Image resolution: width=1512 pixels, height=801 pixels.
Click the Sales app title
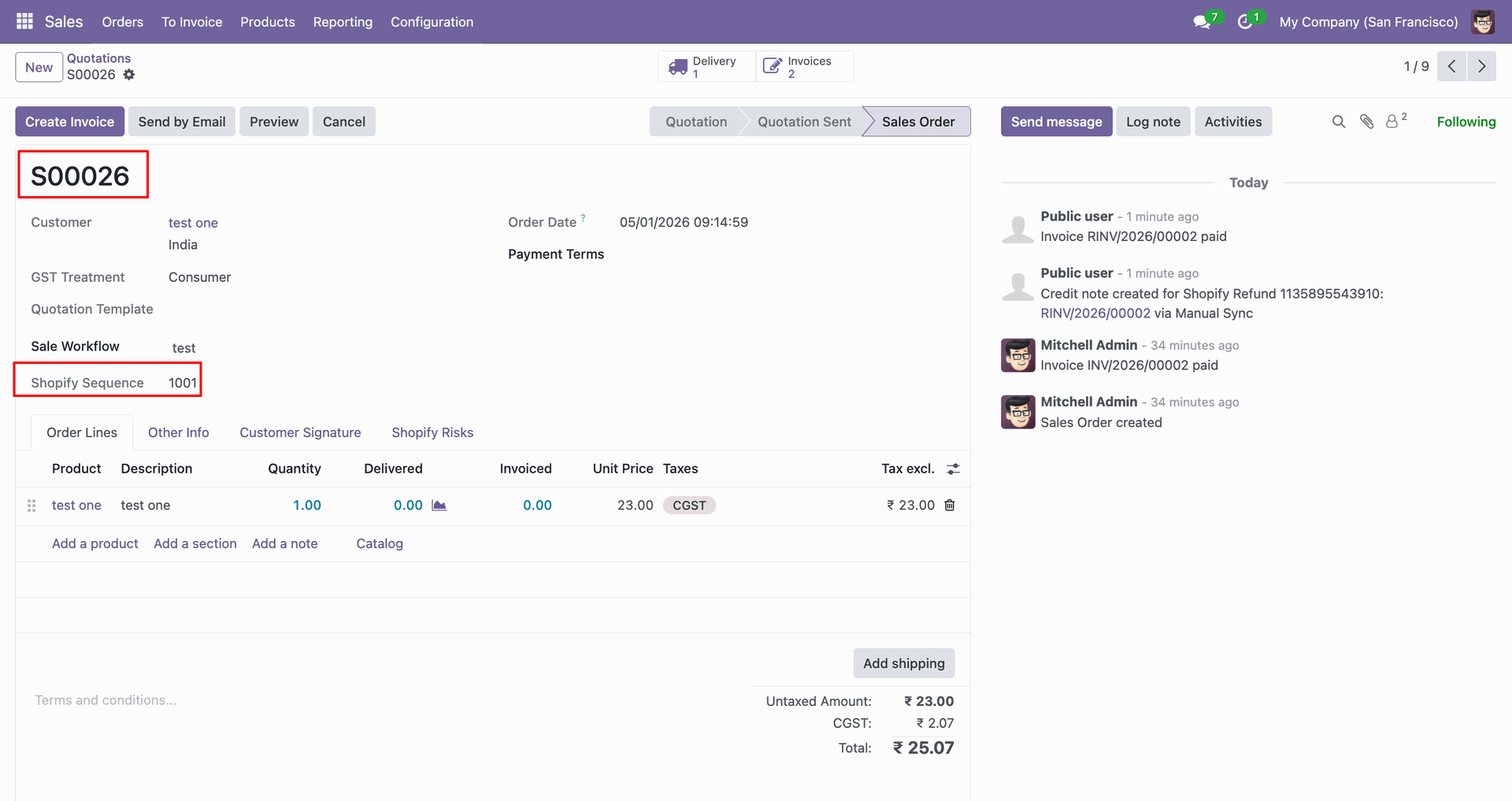click(x=64, y=22)
